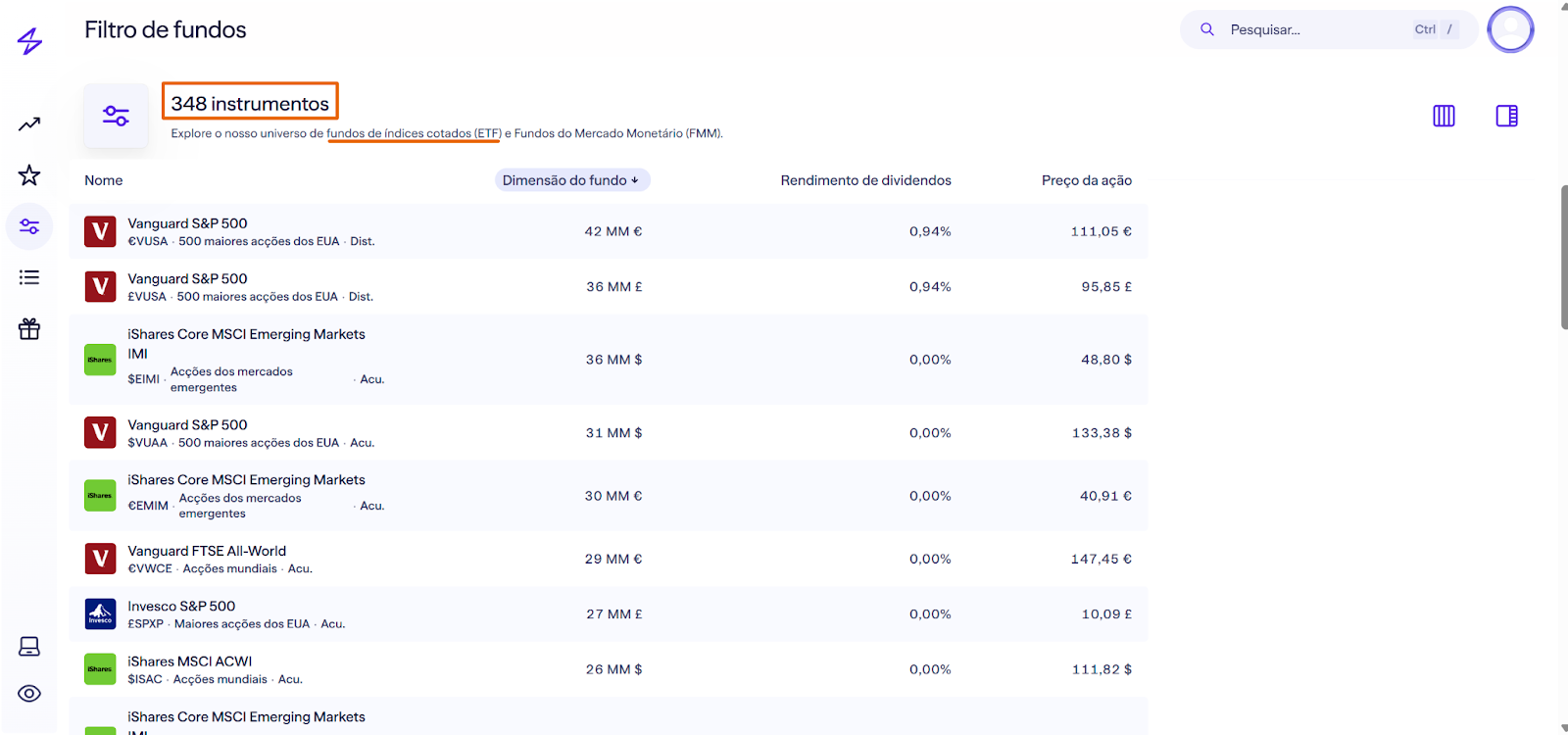Viewport: 1568px width, 735px height.
Task: Click the Filtro de fundos page title
Action: [x=166, y=30]
